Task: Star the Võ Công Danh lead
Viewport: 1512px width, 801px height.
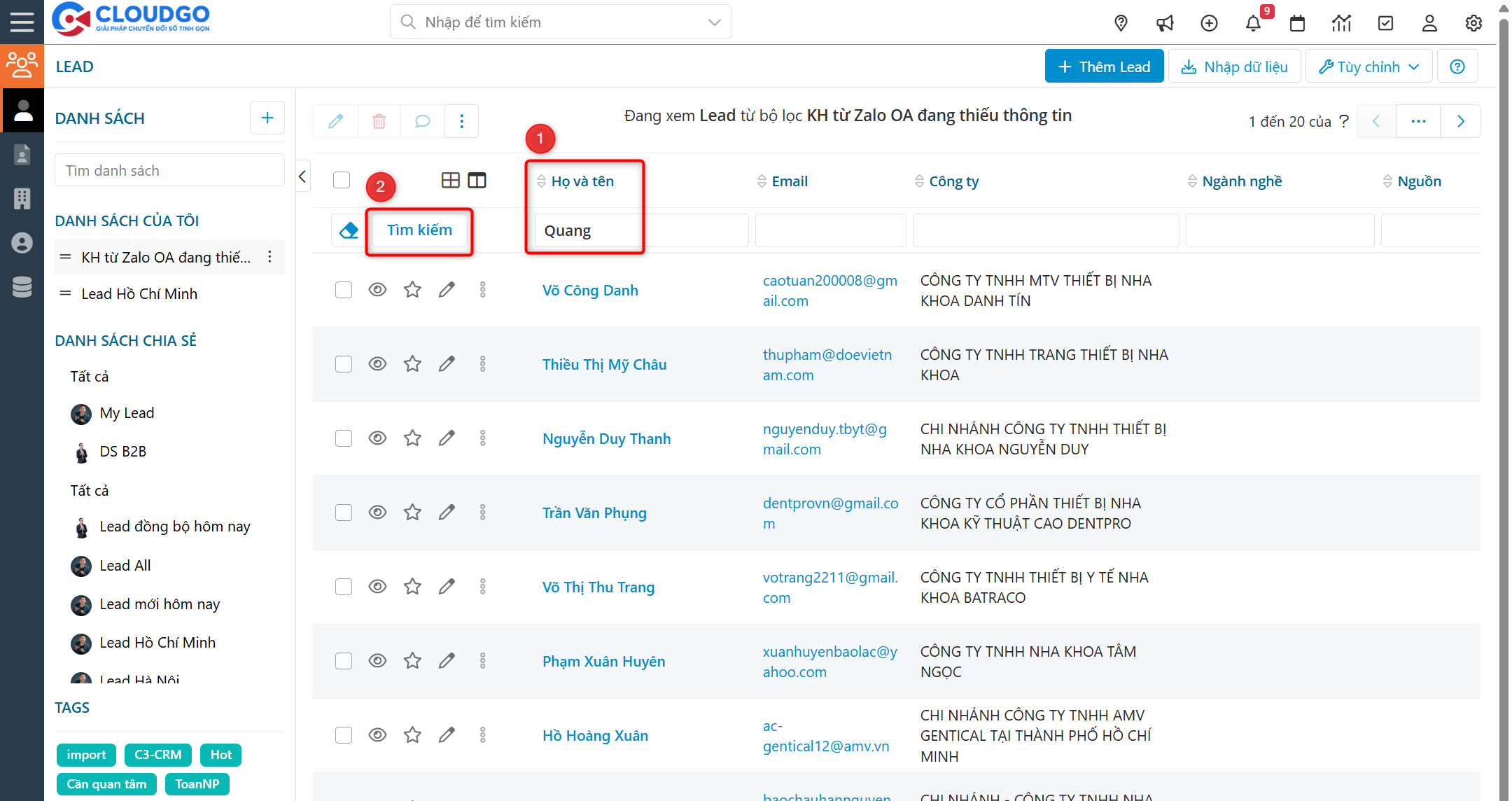Action: (412, 290)
